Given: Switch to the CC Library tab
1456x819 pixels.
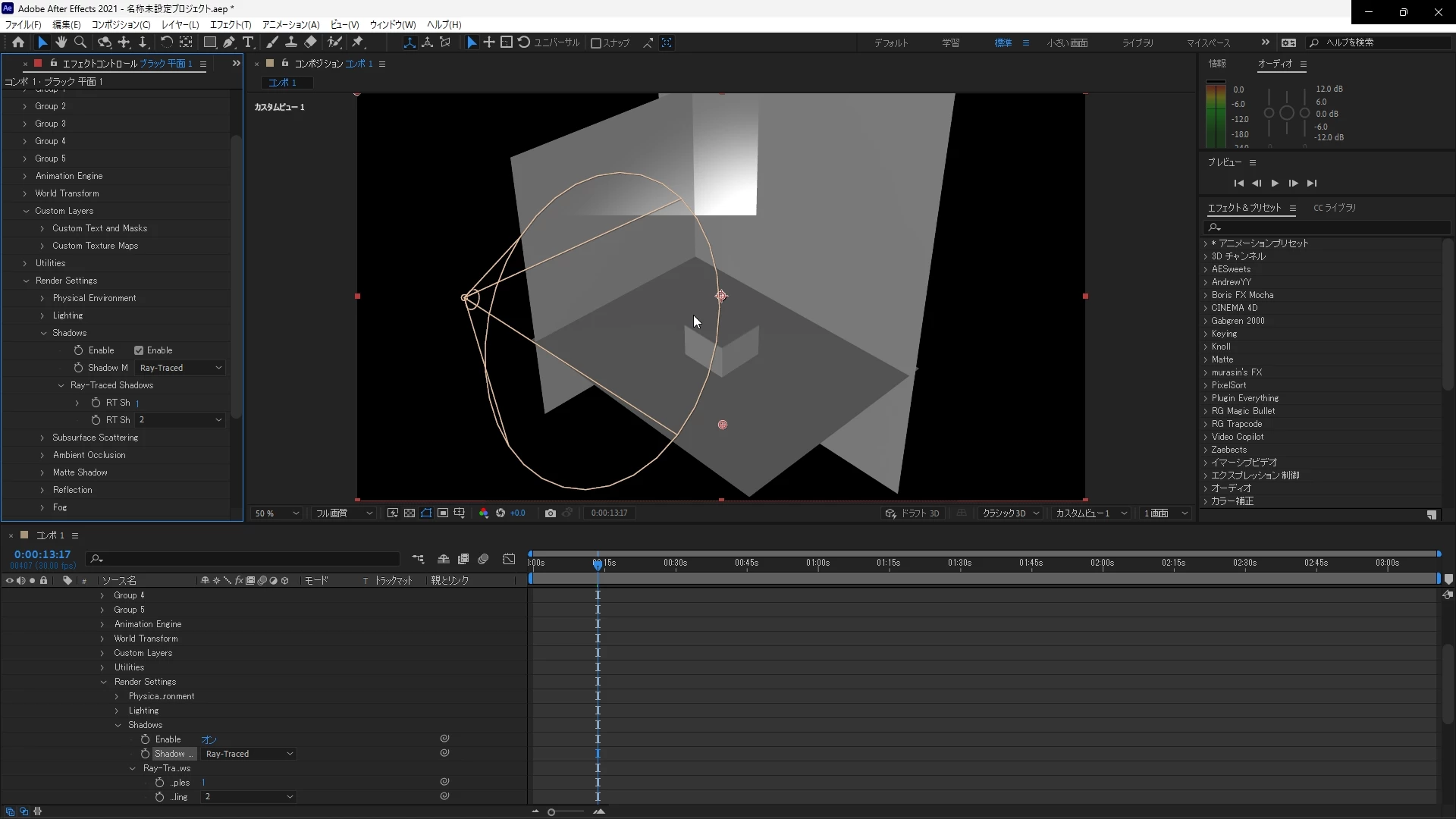Looking at the screenshot, I should click(x=1334, y=208).
